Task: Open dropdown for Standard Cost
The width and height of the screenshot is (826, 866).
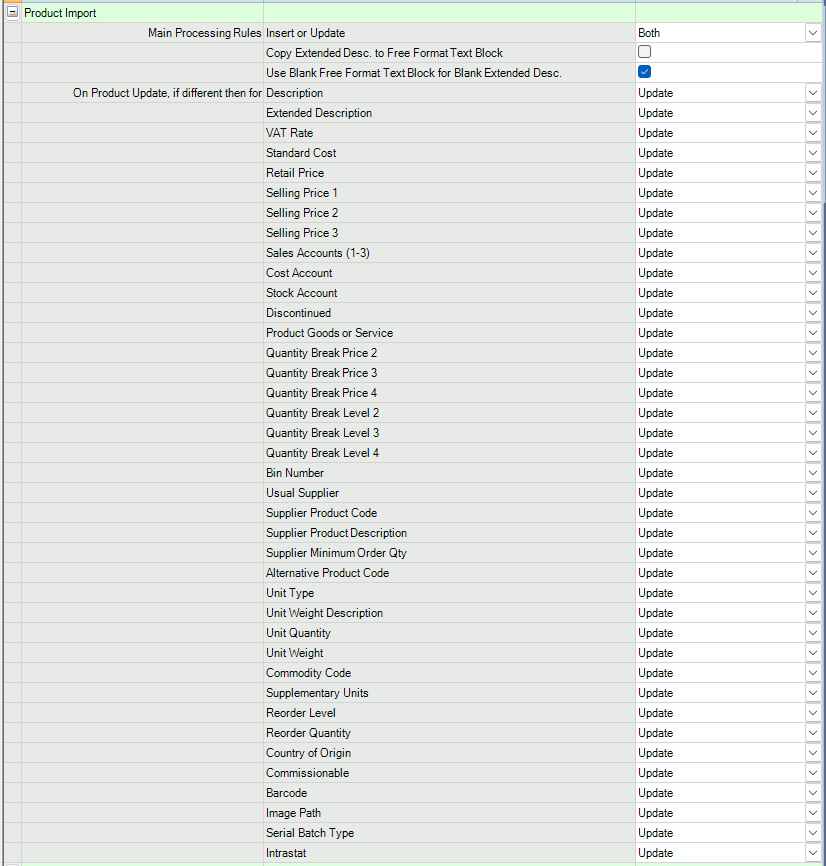Action: (812, 153)
